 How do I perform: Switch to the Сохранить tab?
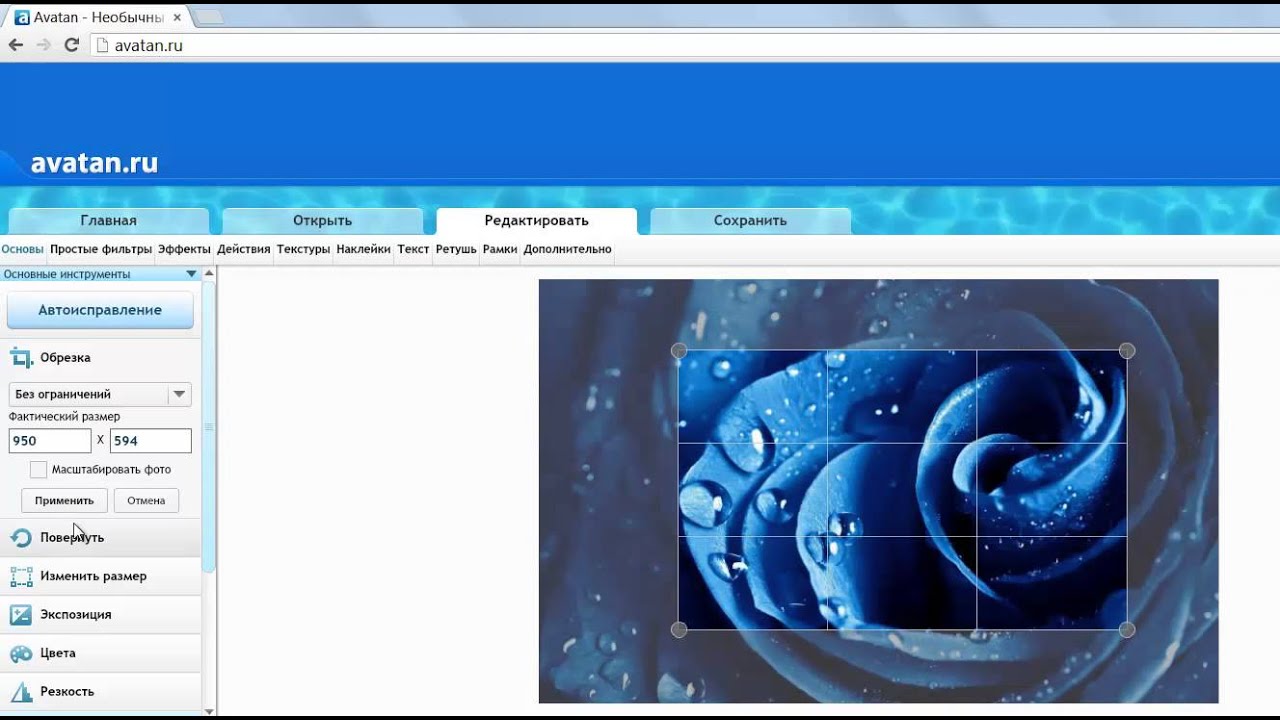click(751, 221)
